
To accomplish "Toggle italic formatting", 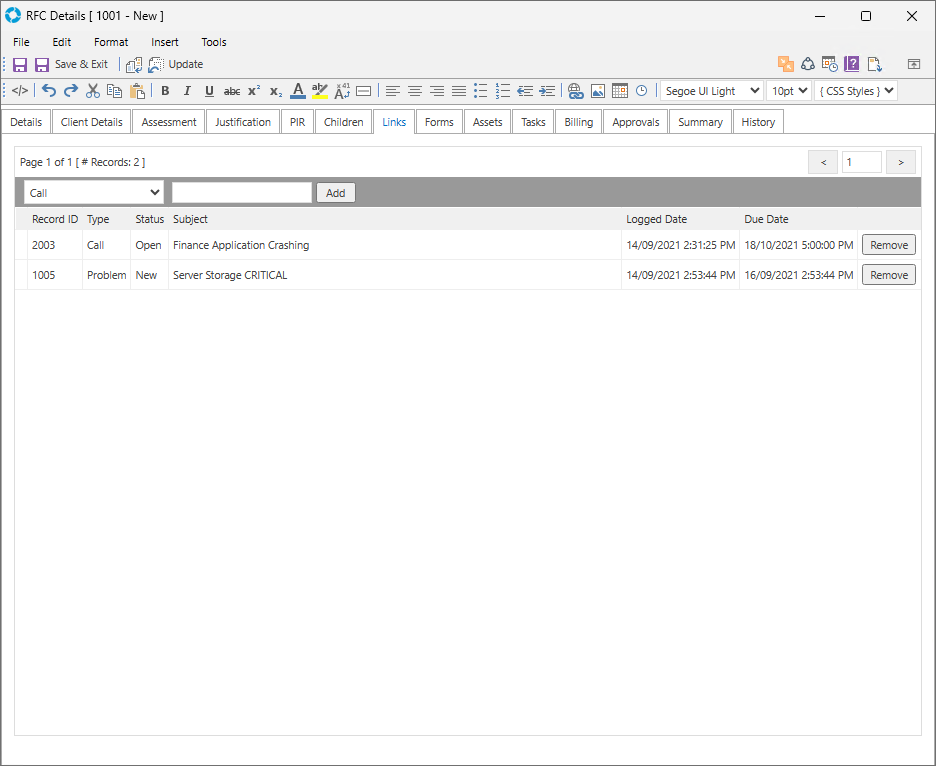I will click(187, 91).
